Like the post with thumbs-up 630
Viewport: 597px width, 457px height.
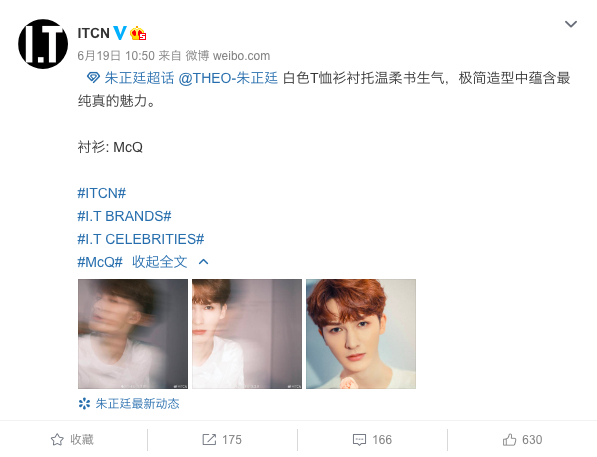tap(522, 439)
